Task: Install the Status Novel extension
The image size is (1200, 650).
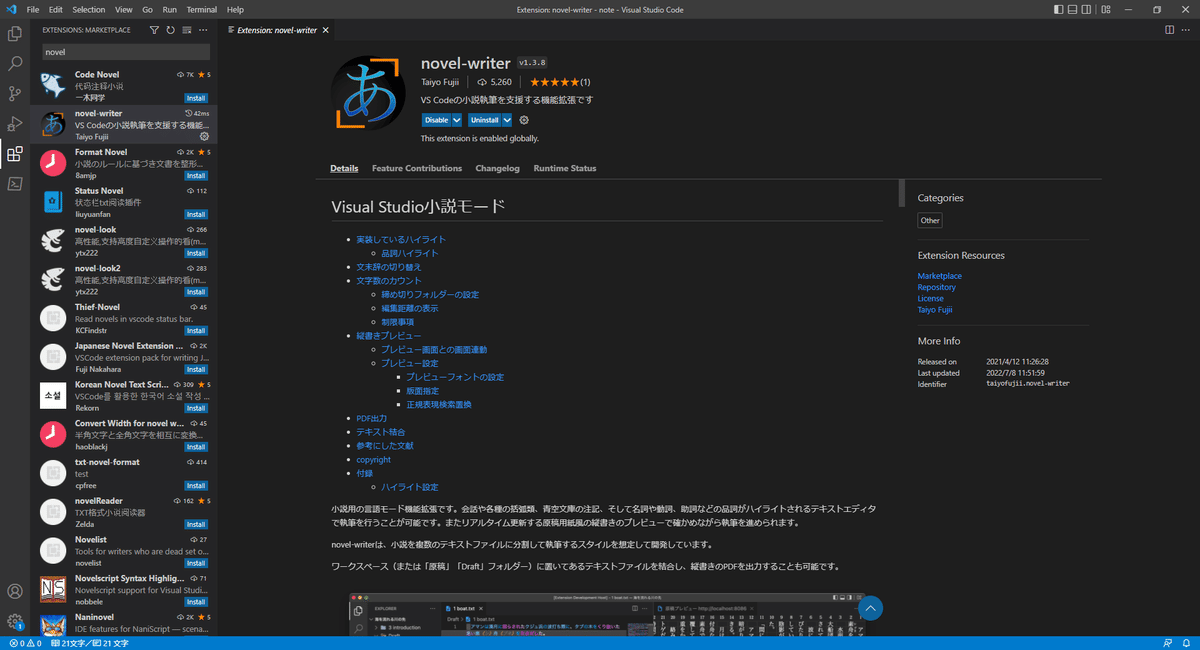Action: tap(196, 214)
